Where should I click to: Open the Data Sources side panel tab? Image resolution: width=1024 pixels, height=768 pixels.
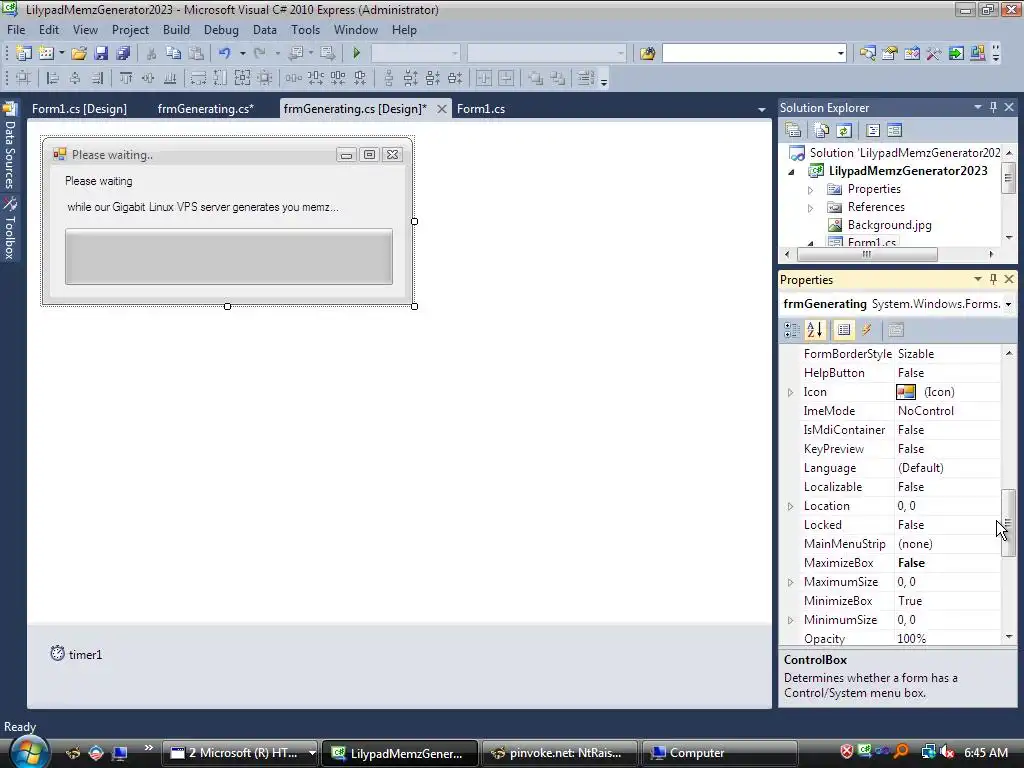(x=10, y=145)
